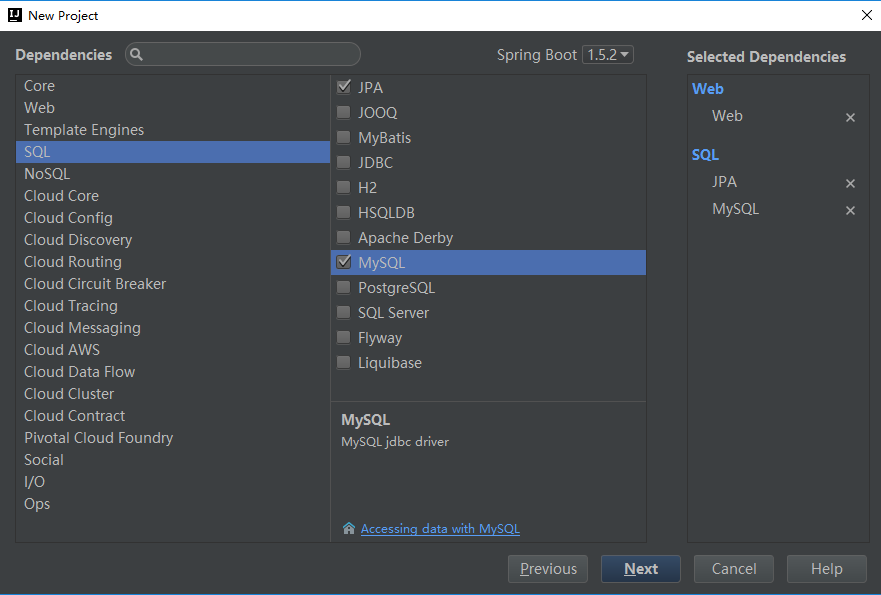The image size is (881, 595).
Task: Remove JPA from selected dependencies
Action: point(850,183)
